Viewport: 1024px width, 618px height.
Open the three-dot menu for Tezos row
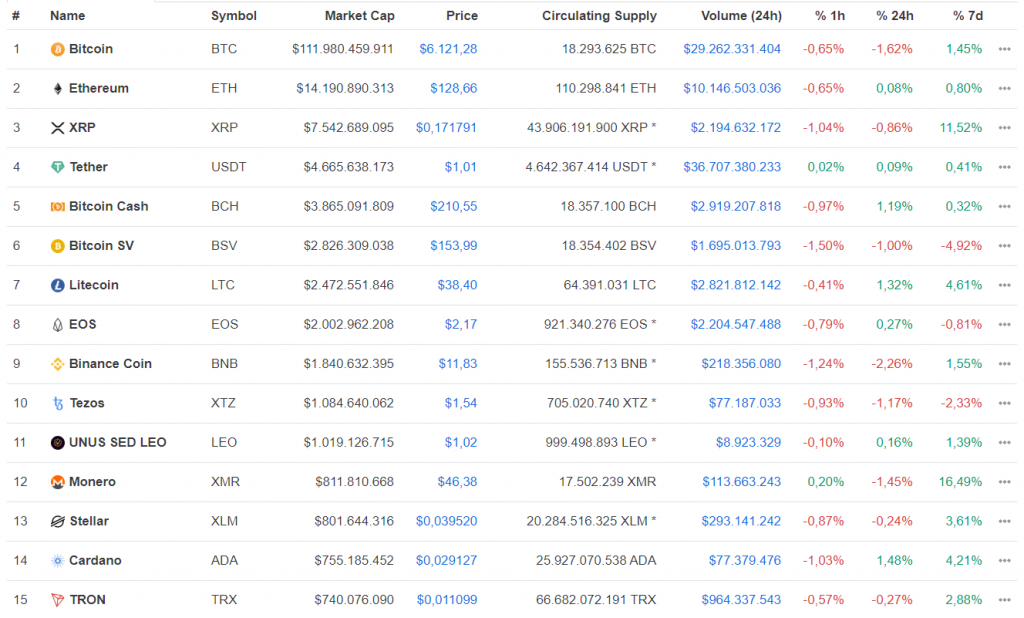1004,403
